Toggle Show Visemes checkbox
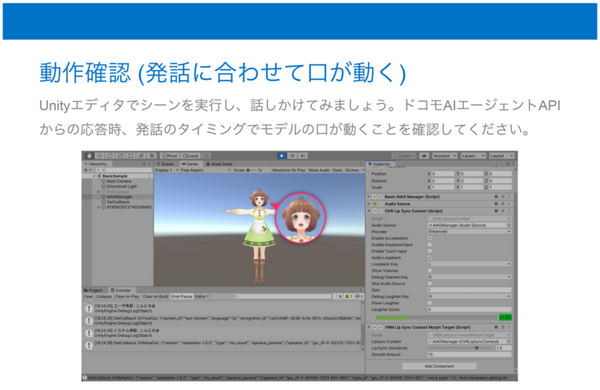Viewport: 600px width, 390px height. (x=430, y=271)
